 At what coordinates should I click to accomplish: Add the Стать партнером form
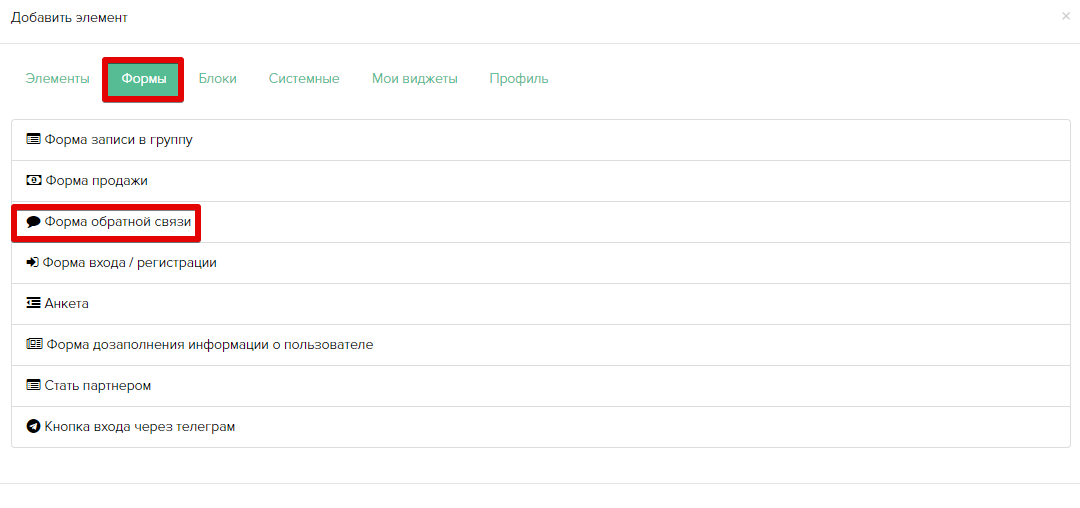541,385
